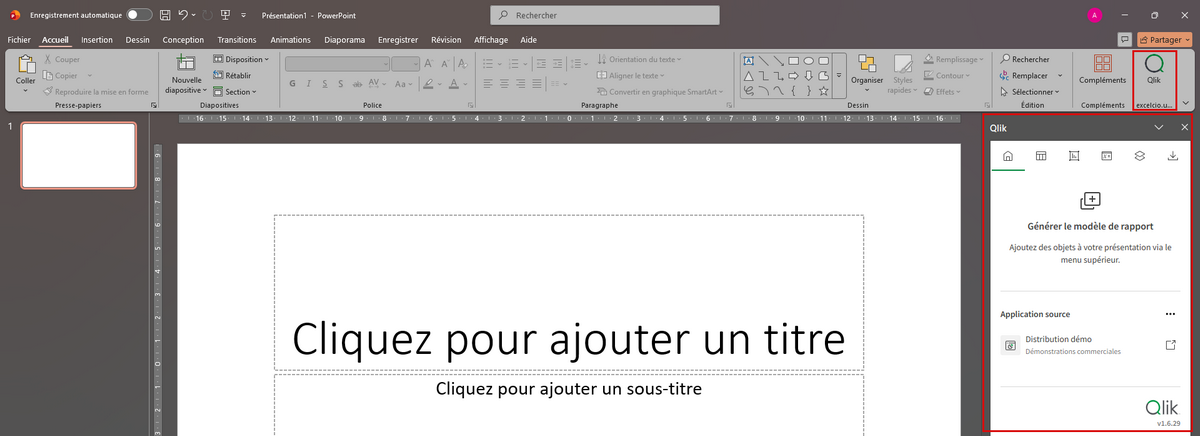1200x436 pixels.
Task: Open Distribution démo external link icon
Action: click(1171, 345)
